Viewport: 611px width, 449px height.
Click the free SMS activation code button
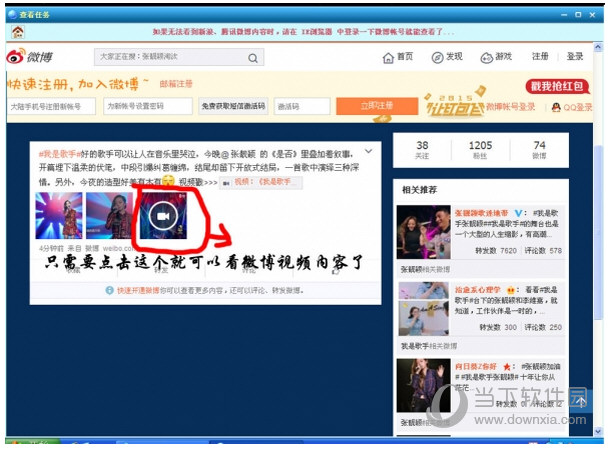coord(233,106)
